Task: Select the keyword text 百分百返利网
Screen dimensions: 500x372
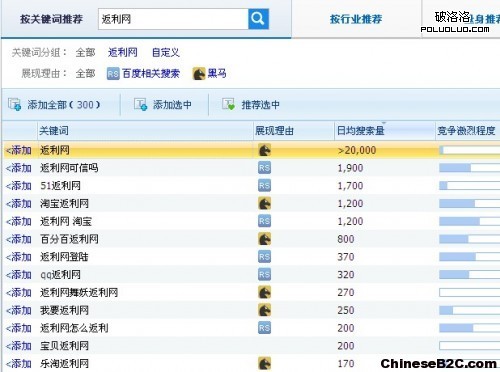Action: pos(69,239)
